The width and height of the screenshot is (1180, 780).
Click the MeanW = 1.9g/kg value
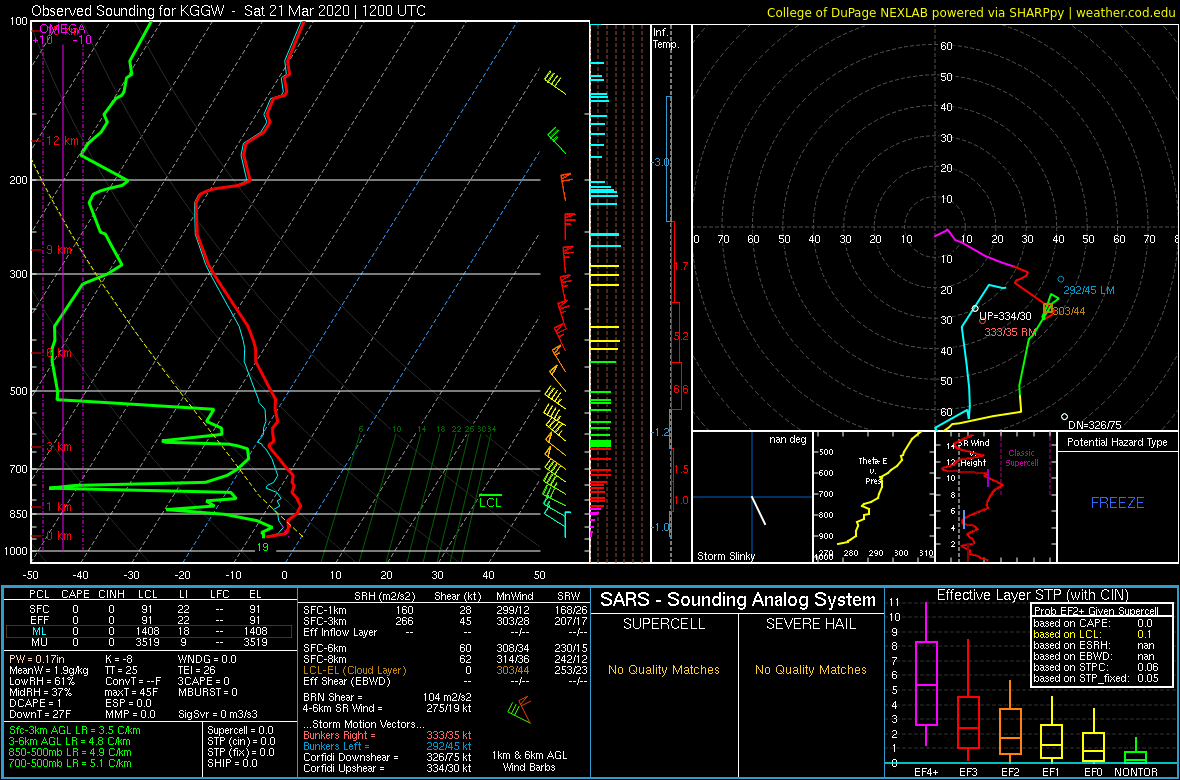point(50,671)
